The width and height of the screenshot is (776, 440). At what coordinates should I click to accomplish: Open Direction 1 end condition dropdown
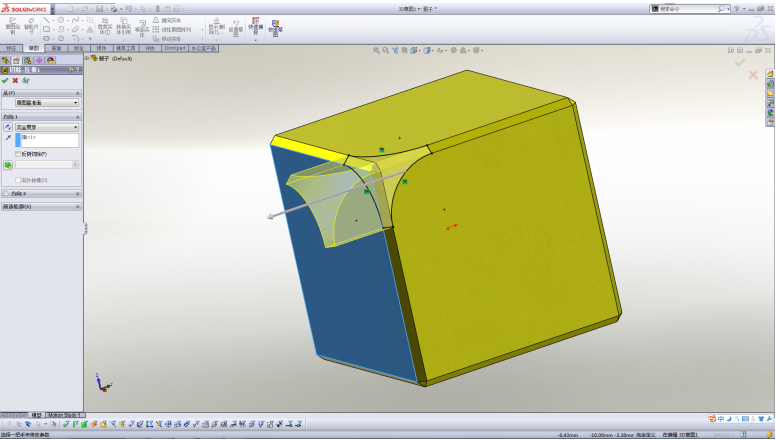pyautogui.click(x=47, y=127)
